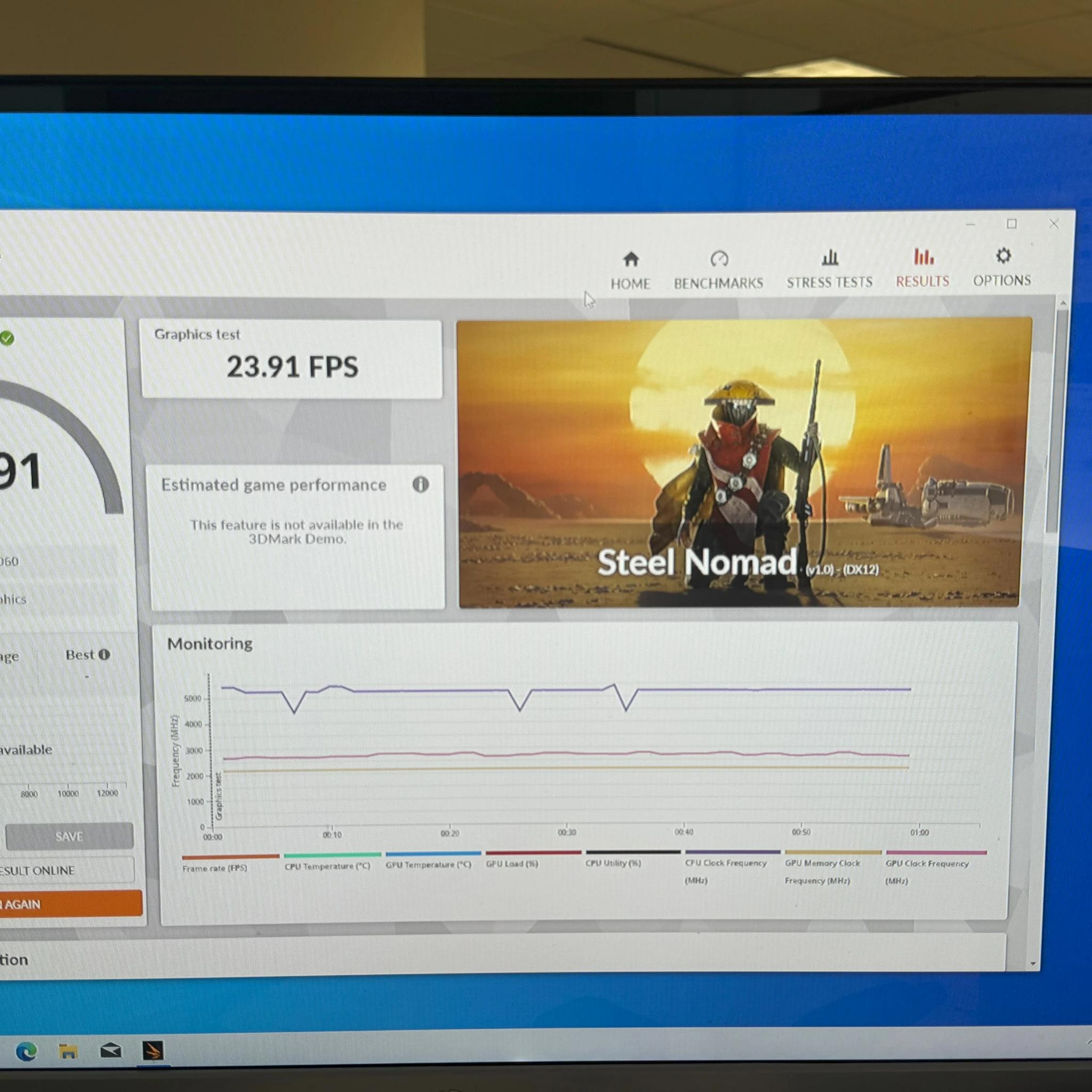
Task: Open File Explorer from the taskbar
Action: (68, 1051)
